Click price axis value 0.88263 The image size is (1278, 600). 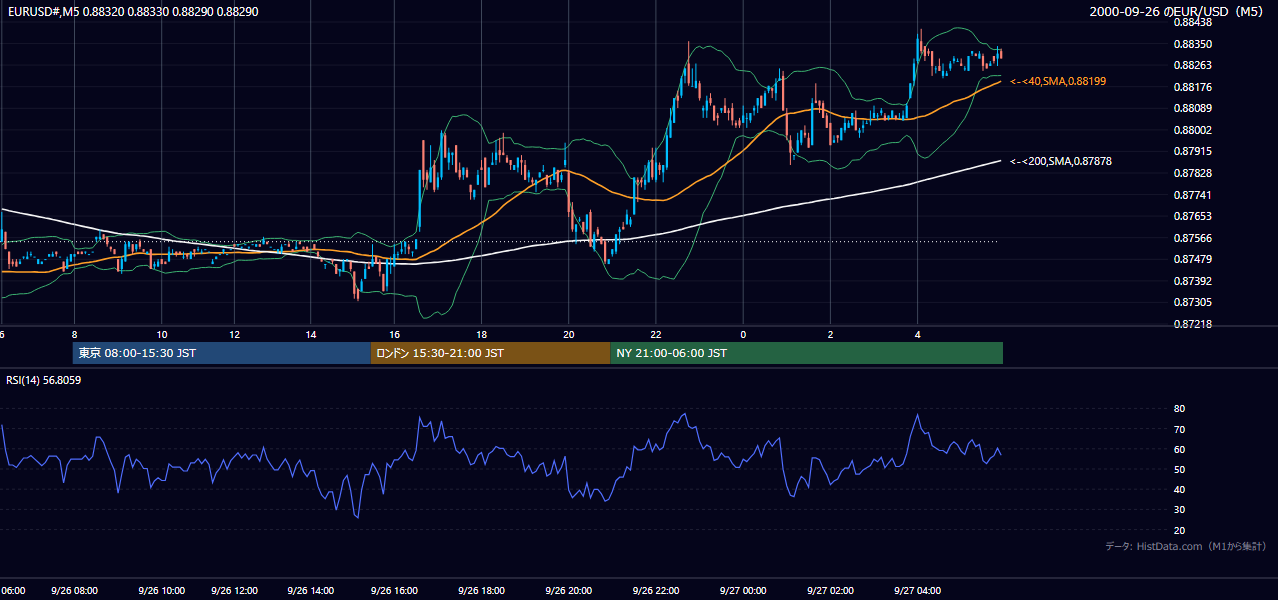[1191, 66]
